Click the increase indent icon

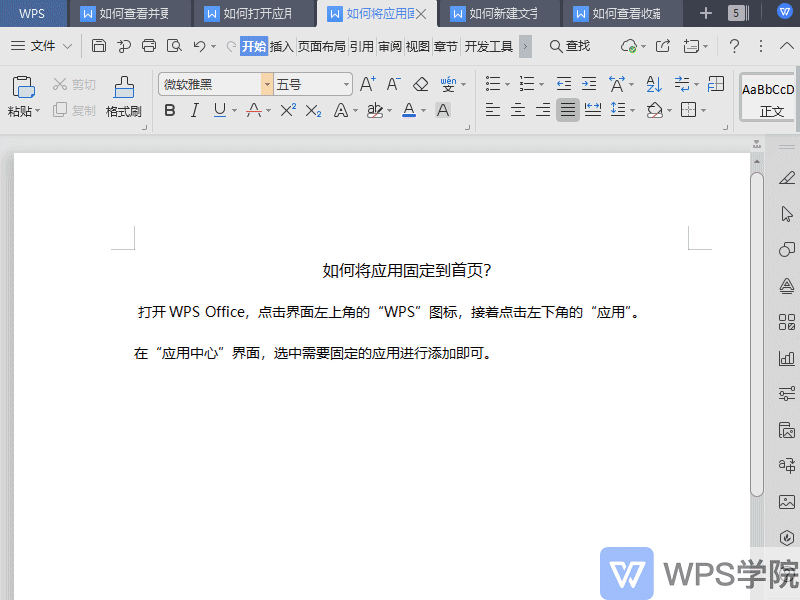point(589,84)
